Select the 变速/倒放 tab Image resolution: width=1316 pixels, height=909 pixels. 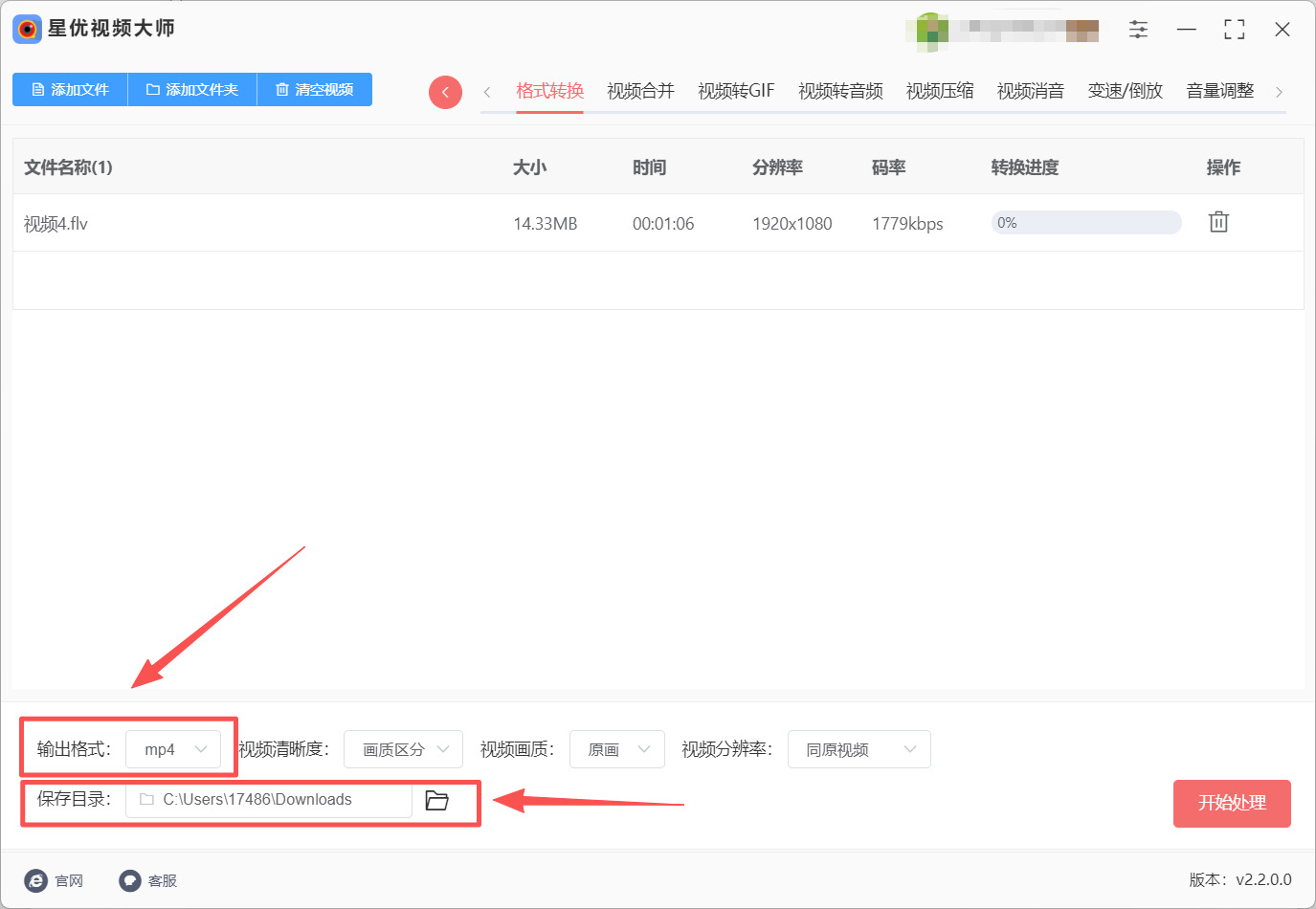click(1126, 91)
